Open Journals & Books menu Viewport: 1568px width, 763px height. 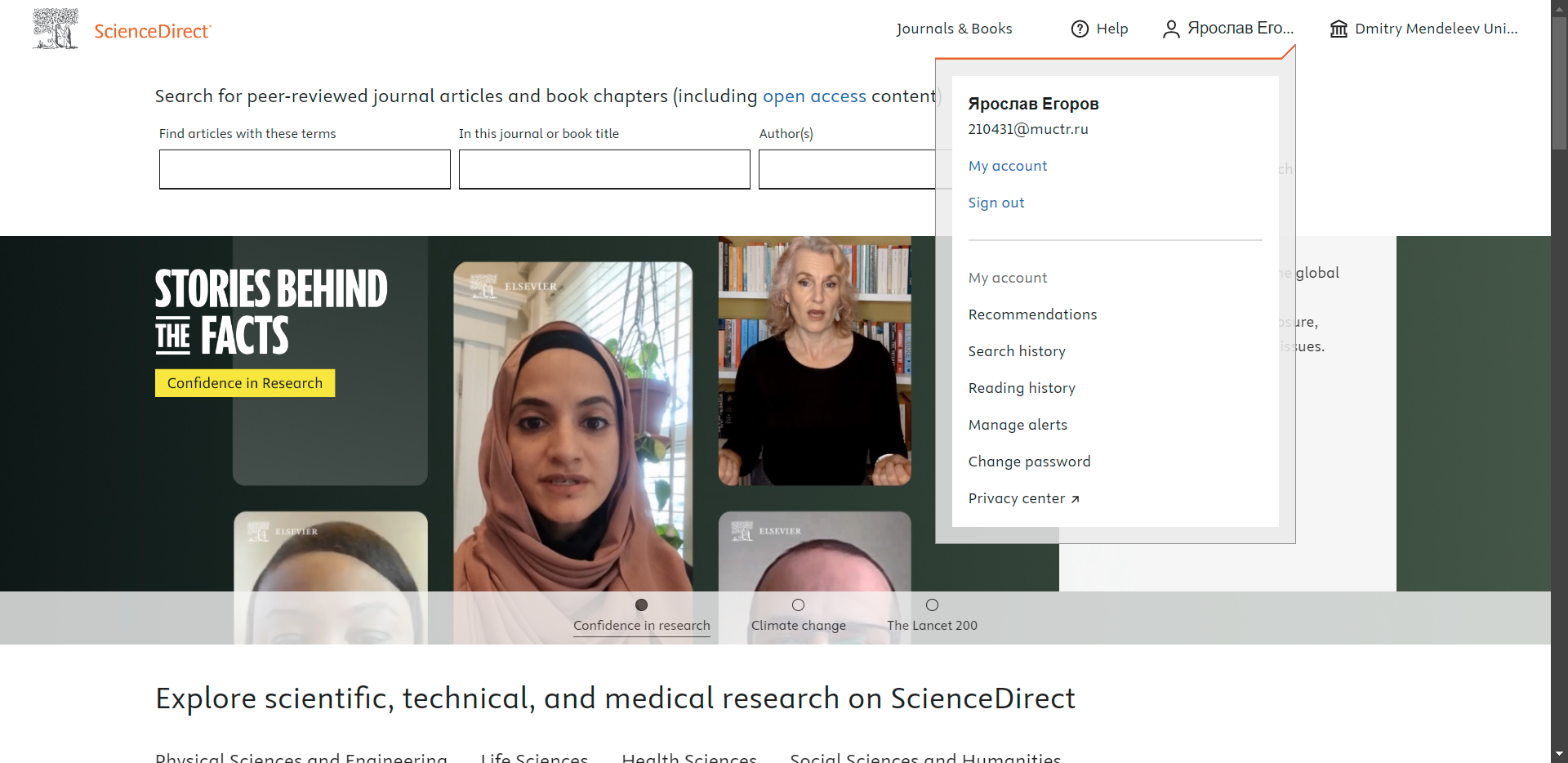[954, 29]
